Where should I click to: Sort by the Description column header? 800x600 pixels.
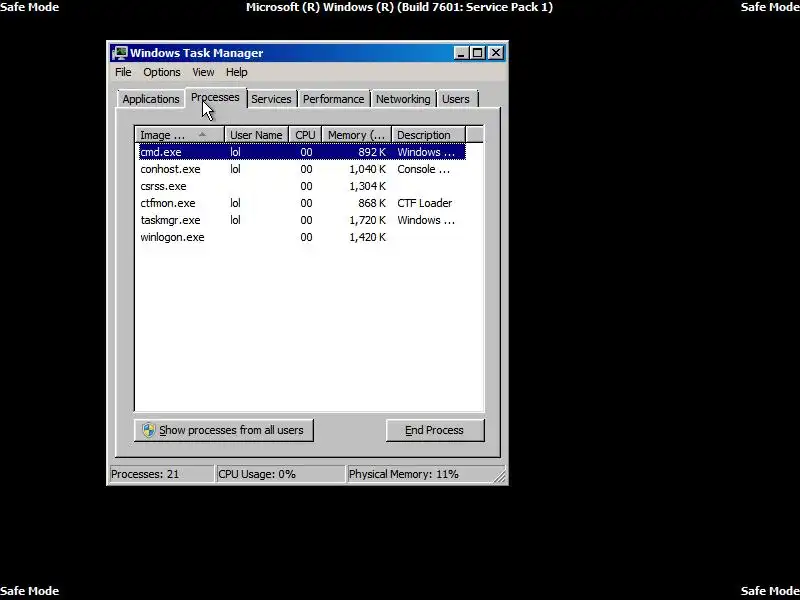(429, 135)
